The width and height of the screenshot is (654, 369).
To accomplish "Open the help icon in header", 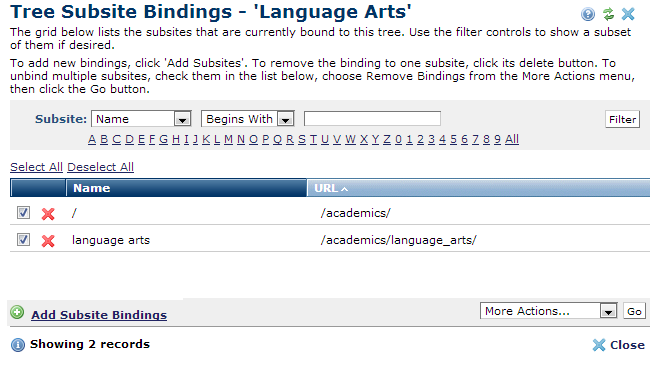I will pos(588,14).
